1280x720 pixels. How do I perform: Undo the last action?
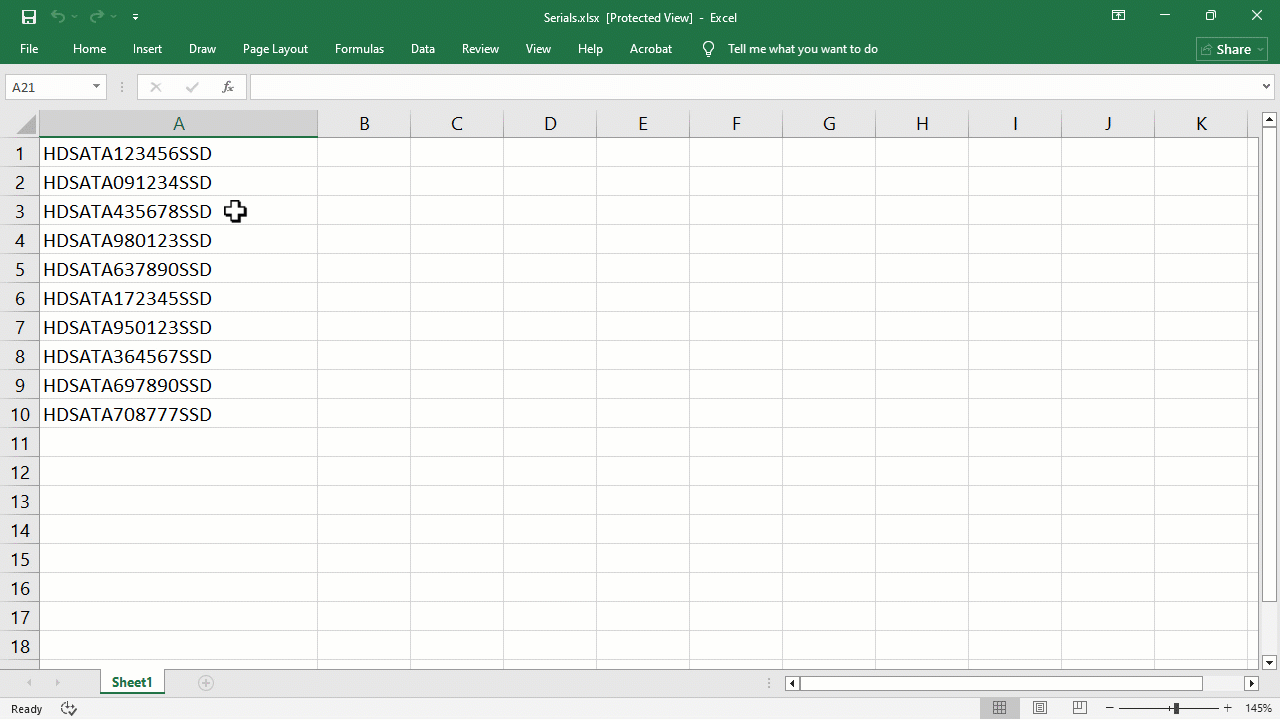pyautogui.click(x=58, y=17)
